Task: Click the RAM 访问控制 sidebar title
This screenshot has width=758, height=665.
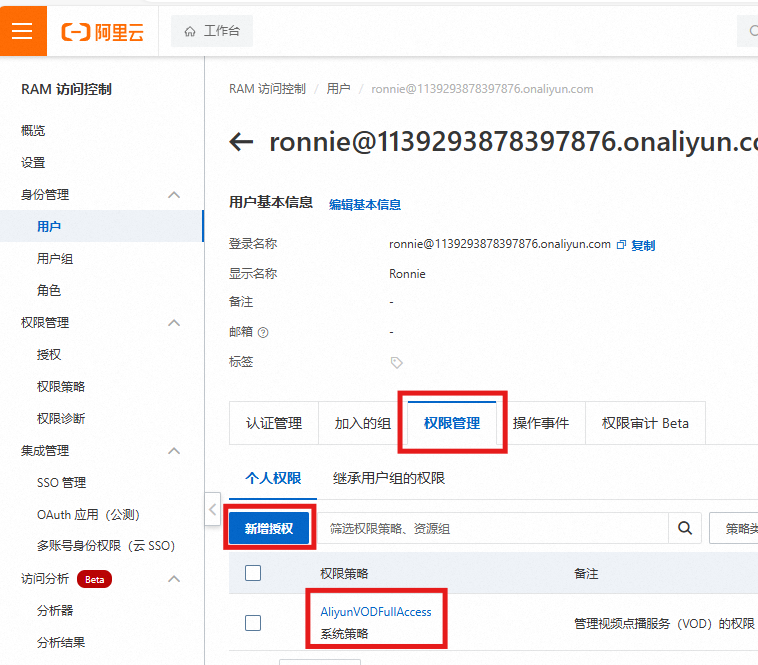Action: (x=66, y=89)
